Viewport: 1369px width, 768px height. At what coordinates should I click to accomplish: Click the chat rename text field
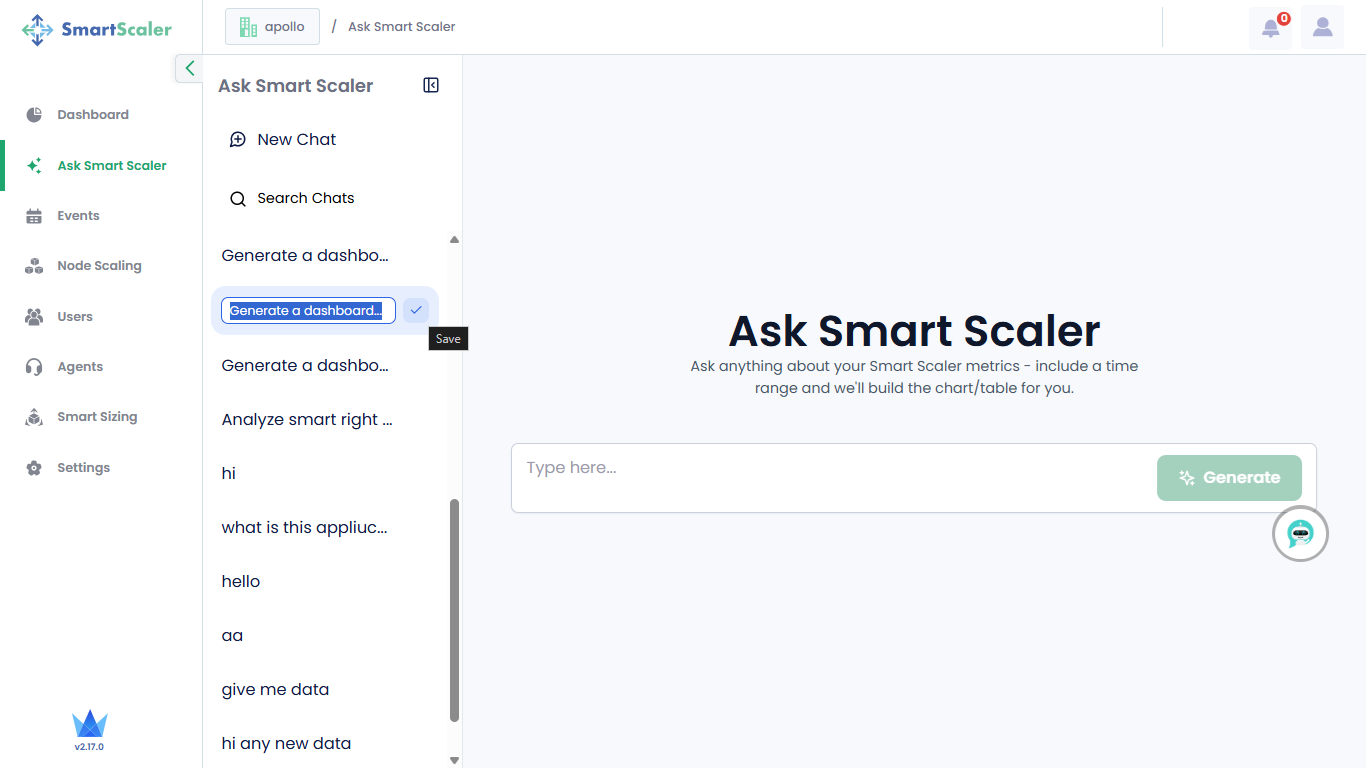tap(307, 311)
